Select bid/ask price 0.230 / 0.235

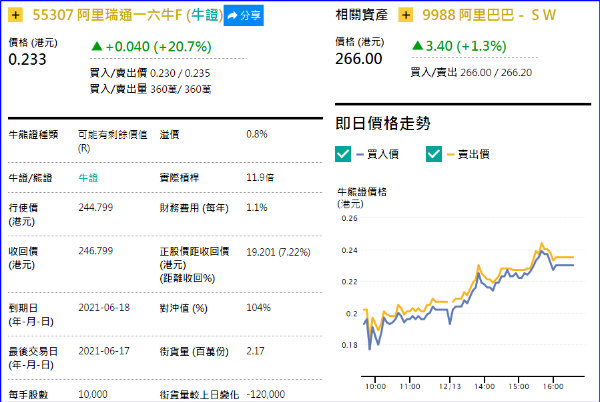pos(180,73)
